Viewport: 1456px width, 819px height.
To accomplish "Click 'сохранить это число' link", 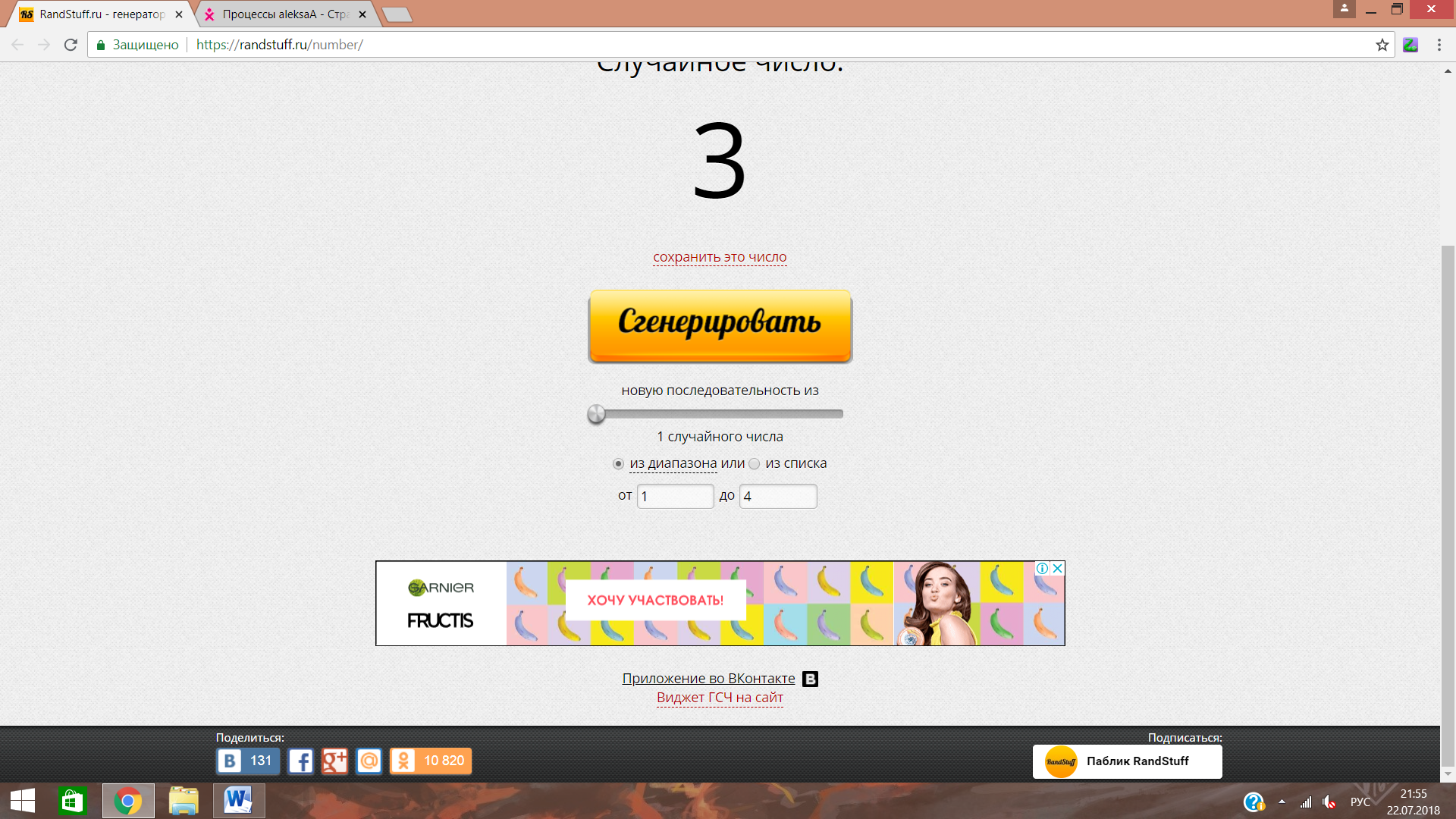I will coord(720,257).
